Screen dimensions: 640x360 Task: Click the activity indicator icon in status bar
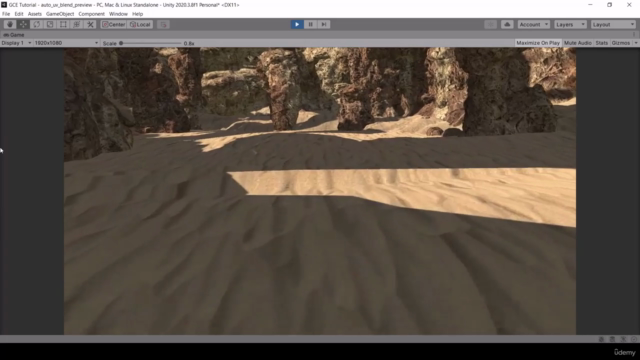634,339
